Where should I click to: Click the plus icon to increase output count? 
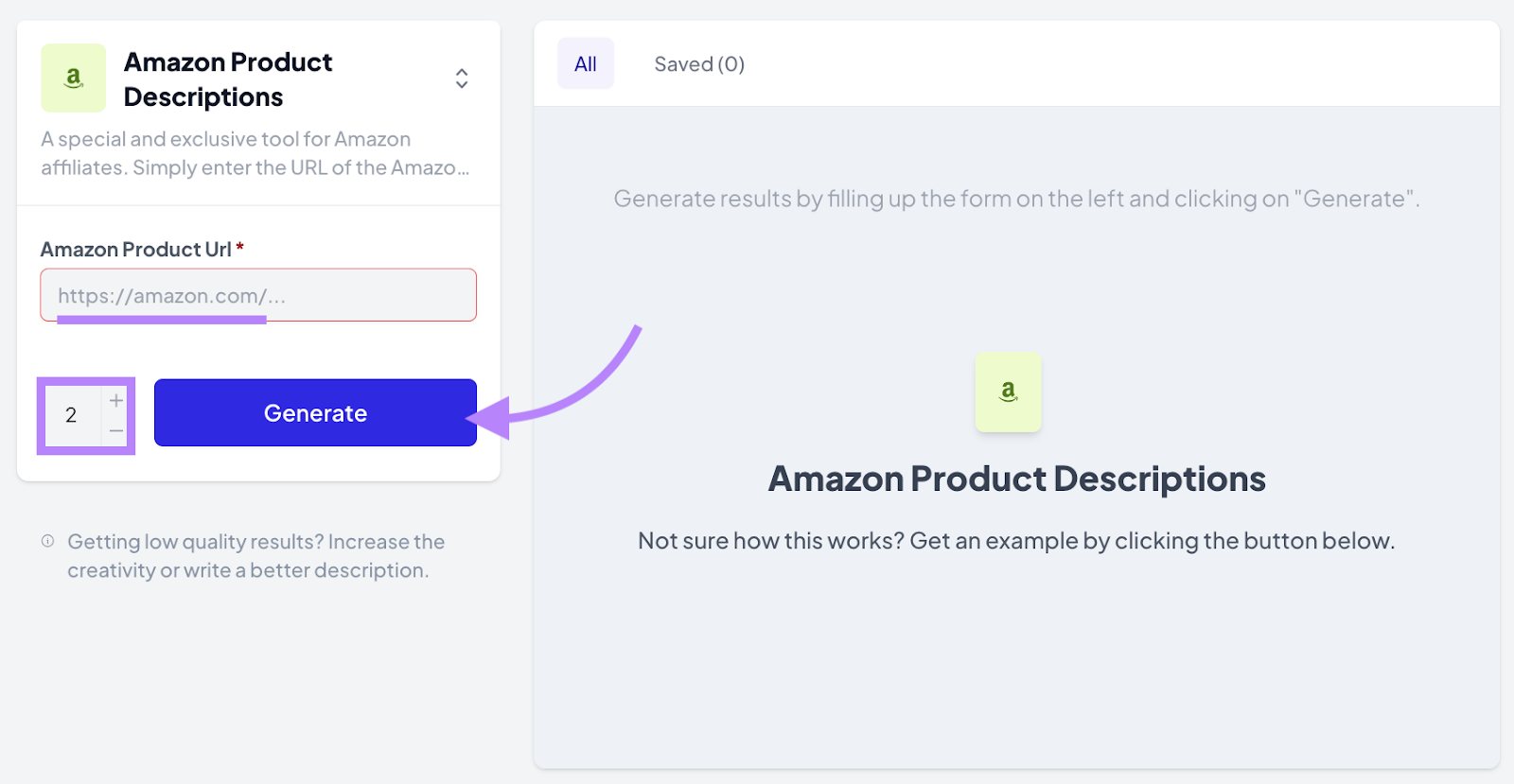[115, 400]
